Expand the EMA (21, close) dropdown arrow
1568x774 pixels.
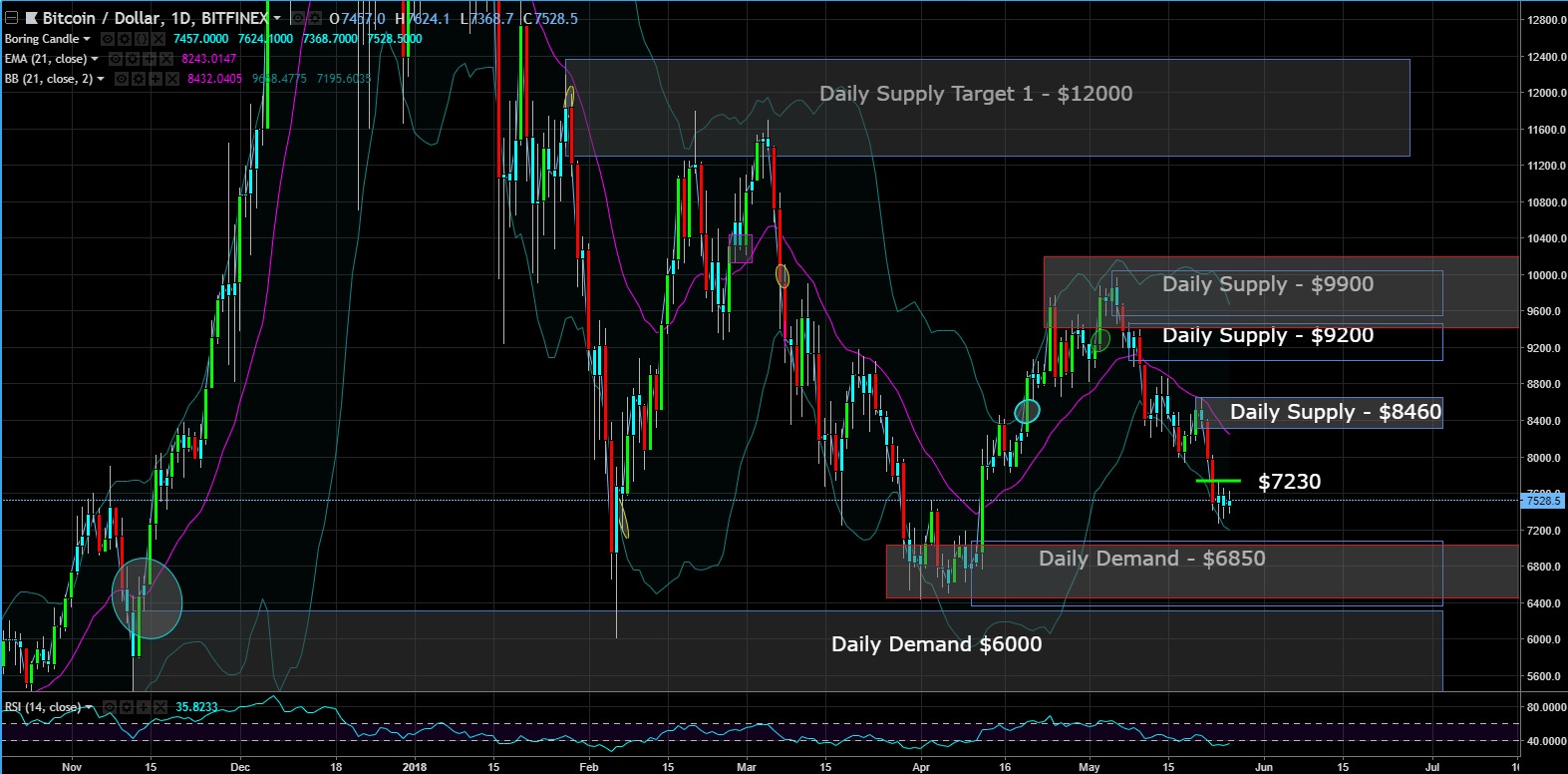click(95, 59)
